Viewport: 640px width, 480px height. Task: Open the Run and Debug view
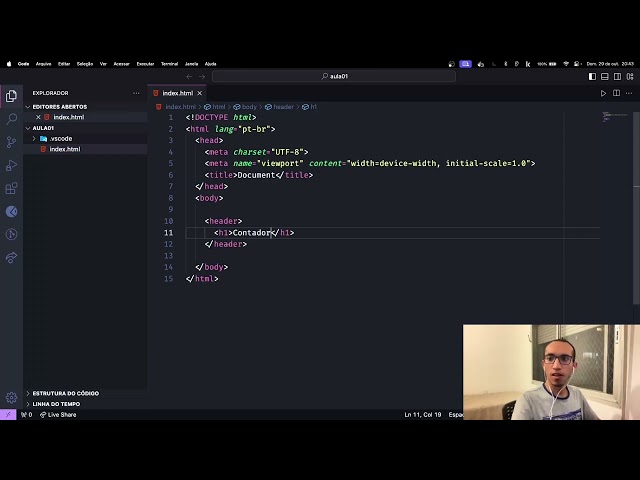pyautogui.click(x=11, y=165)
